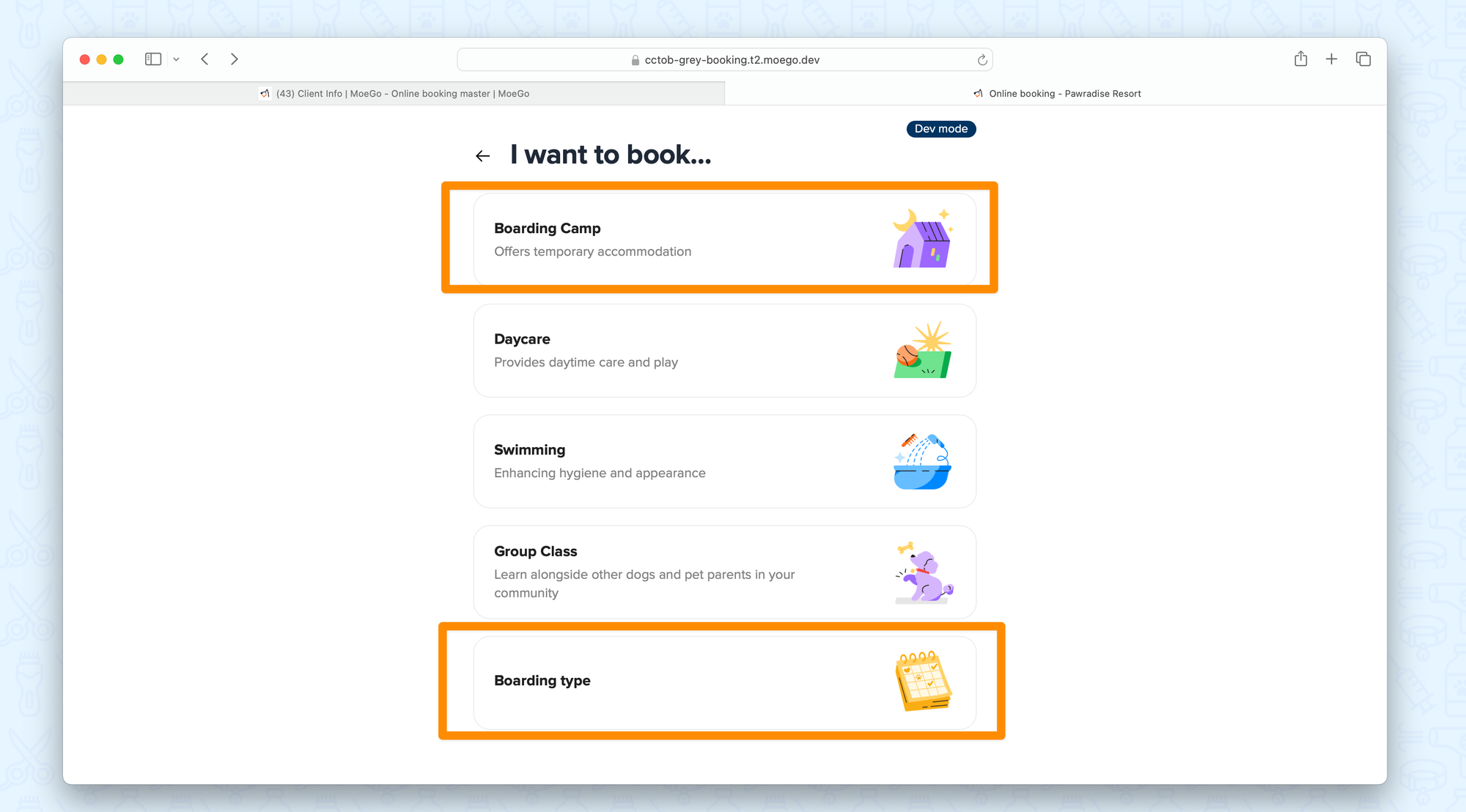Click the sun and ball Daycare icon

pyautogui.click(x=922, y=350)
